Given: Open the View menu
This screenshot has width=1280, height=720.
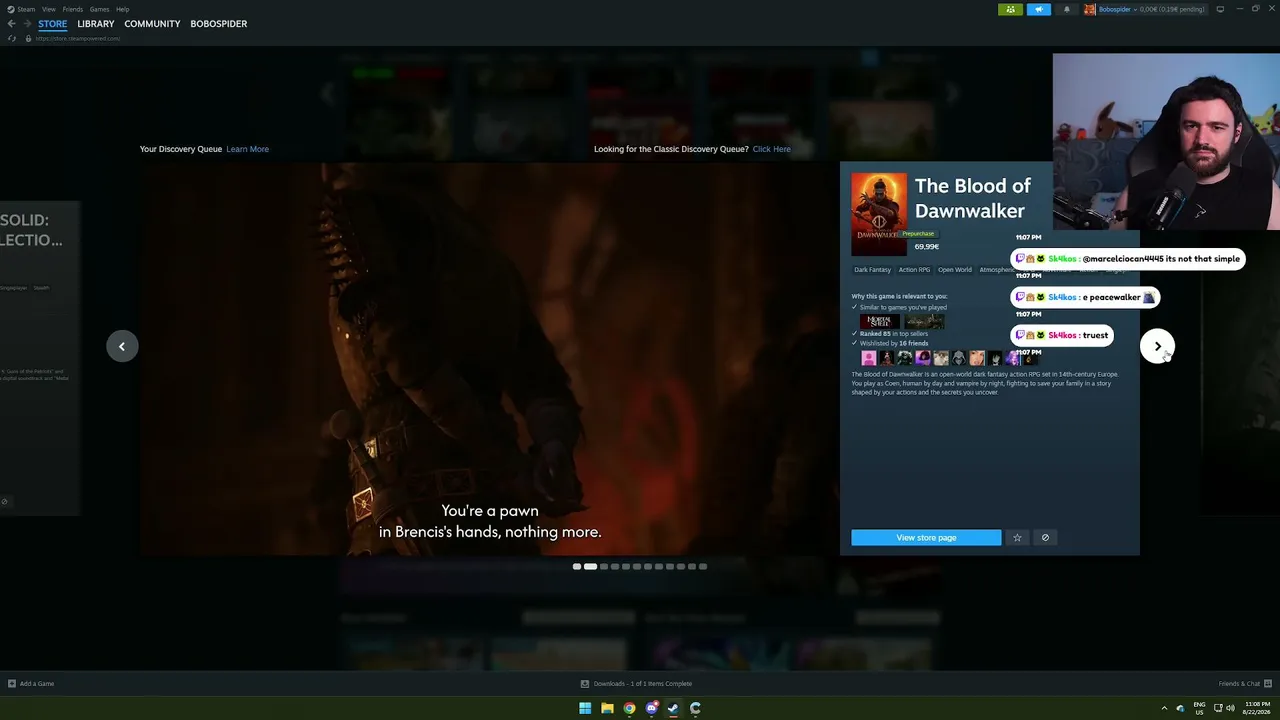Looking at the screenshot, I should point(48,9).
